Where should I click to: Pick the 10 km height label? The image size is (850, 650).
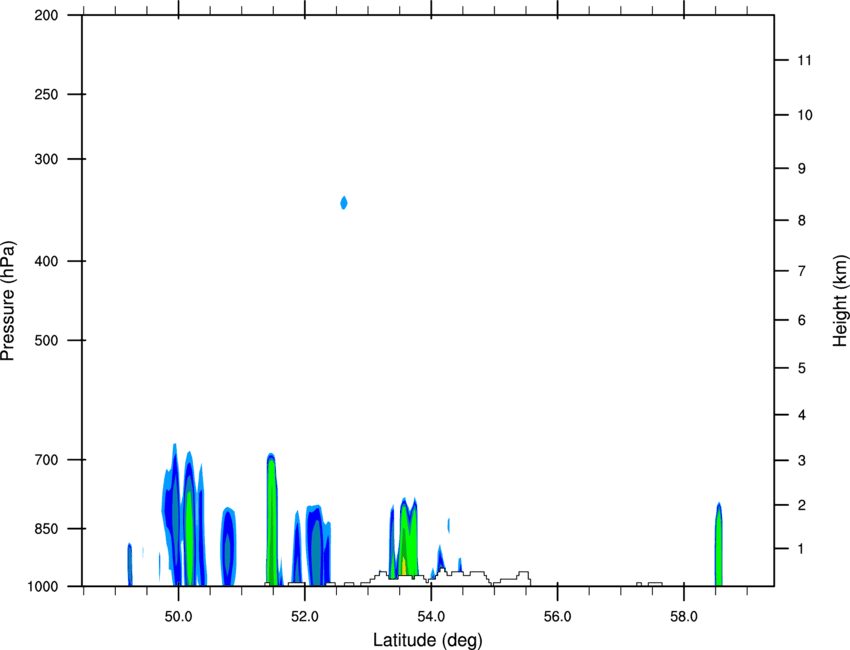pyautogui.click(x=804, y=115)
